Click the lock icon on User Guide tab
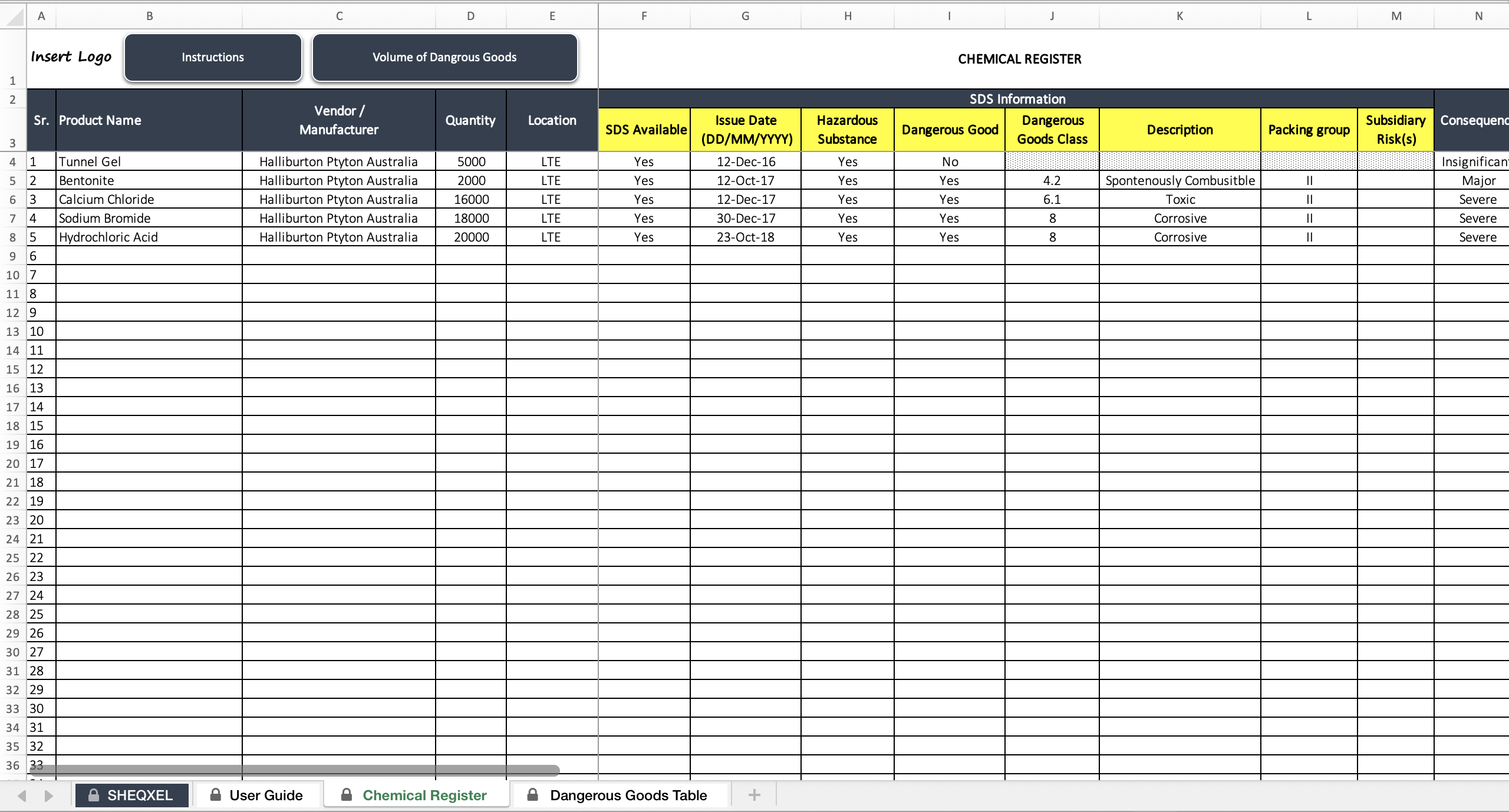 216,795
